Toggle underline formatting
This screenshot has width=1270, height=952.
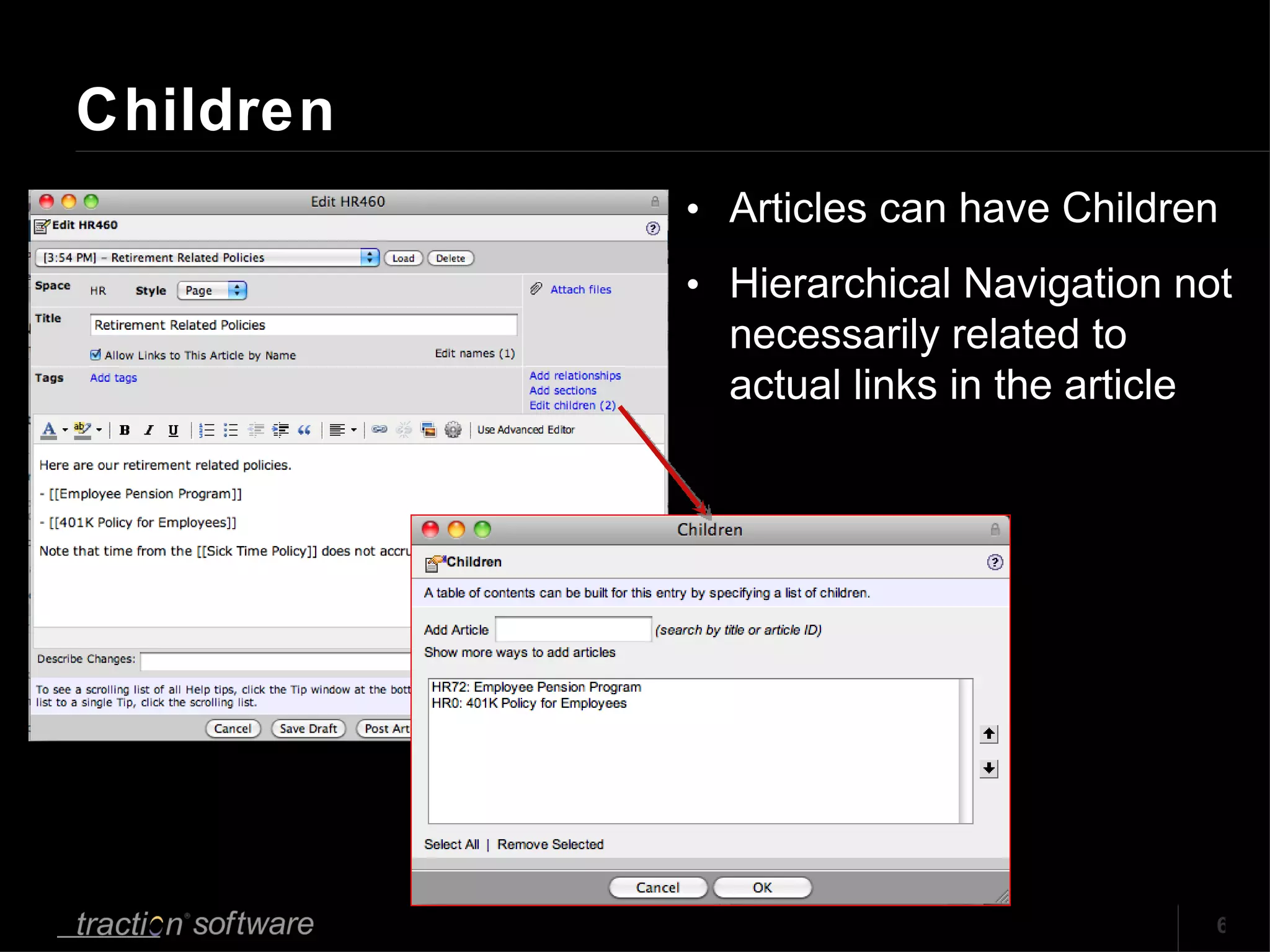click(x=173, y=430)
